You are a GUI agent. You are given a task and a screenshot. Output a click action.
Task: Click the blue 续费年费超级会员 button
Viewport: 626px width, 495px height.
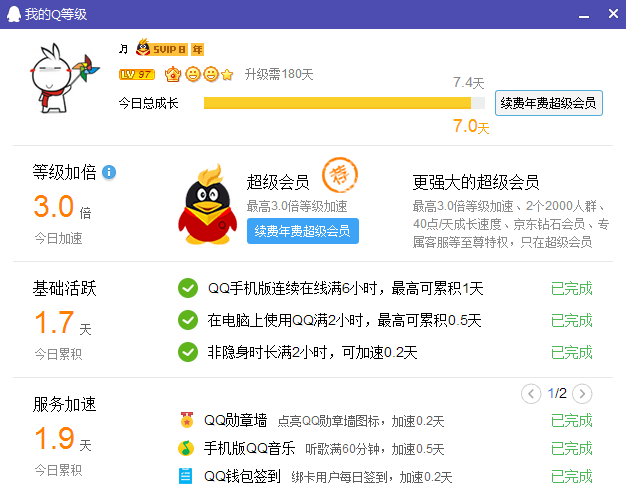[x=303, y=231]
